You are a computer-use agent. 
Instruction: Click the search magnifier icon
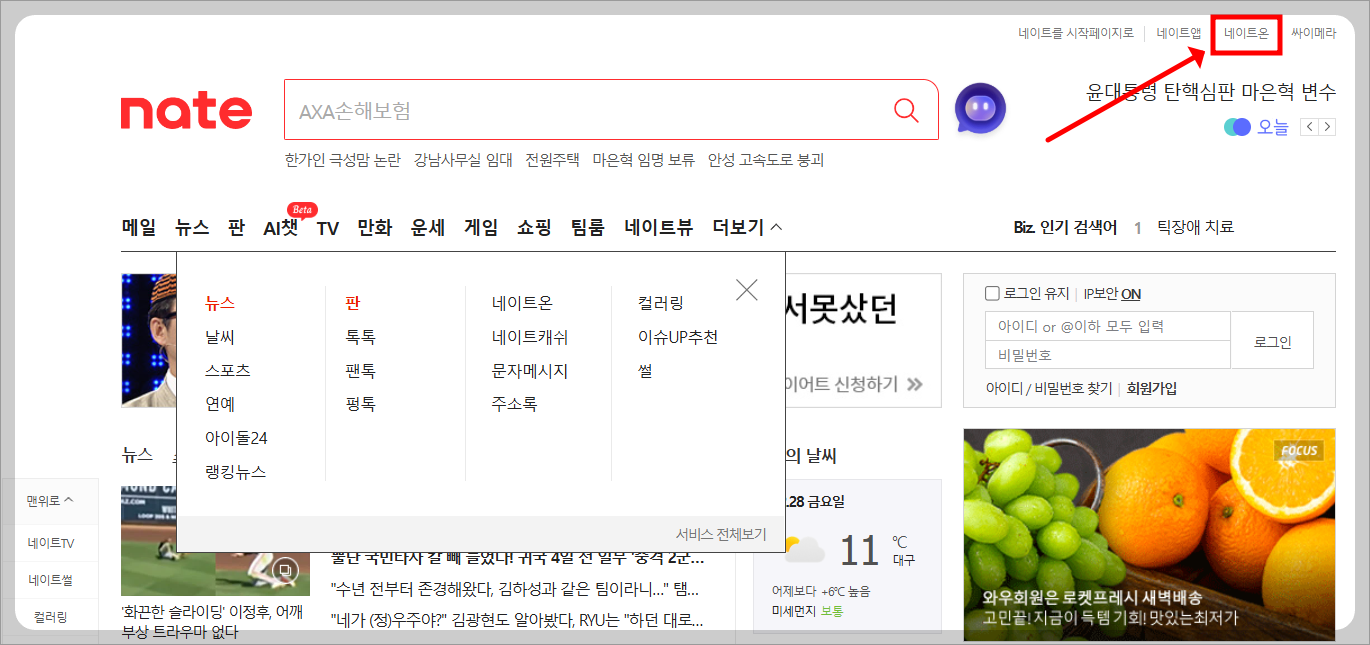click(906, 110)
